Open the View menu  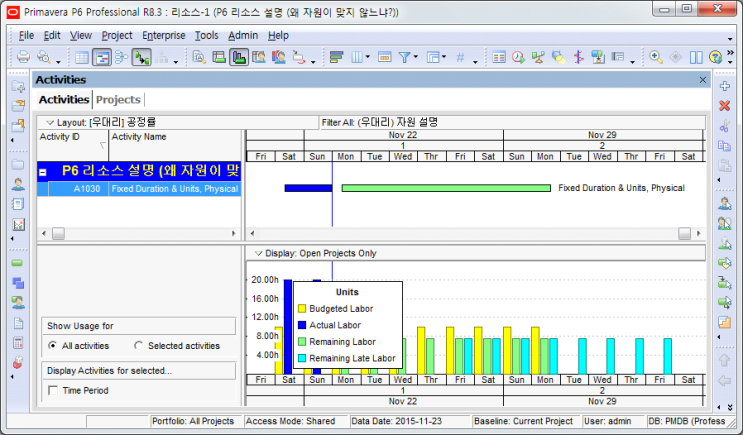(x=81, y=36)
